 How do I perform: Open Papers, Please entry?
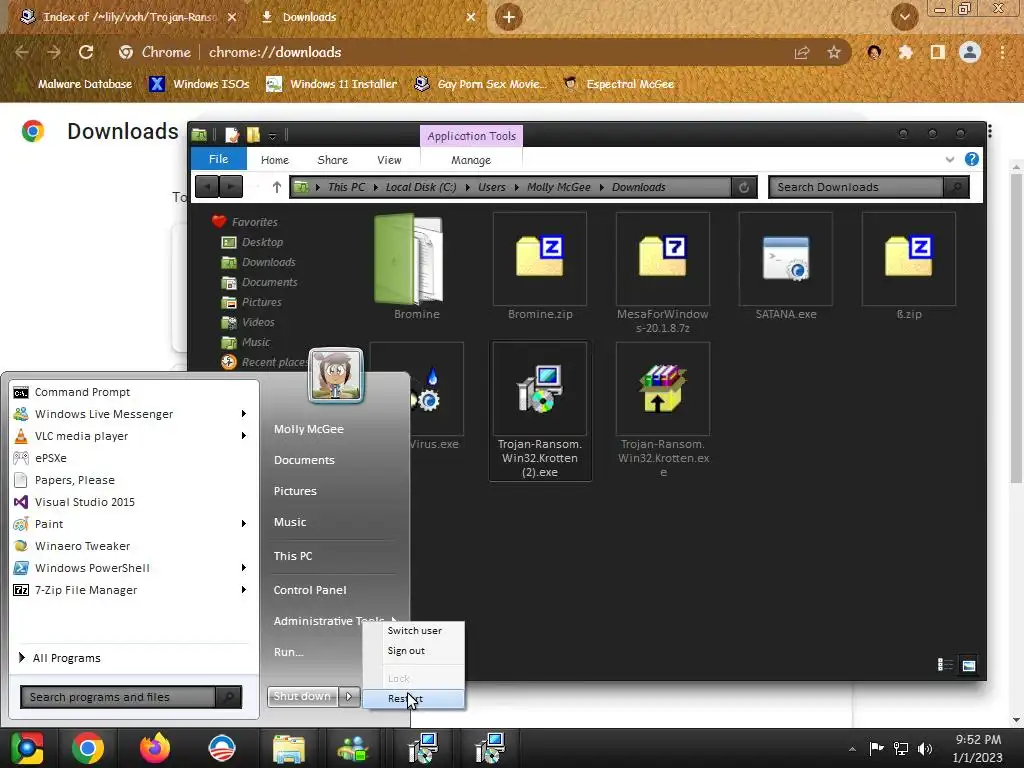(x=64, y=480)
